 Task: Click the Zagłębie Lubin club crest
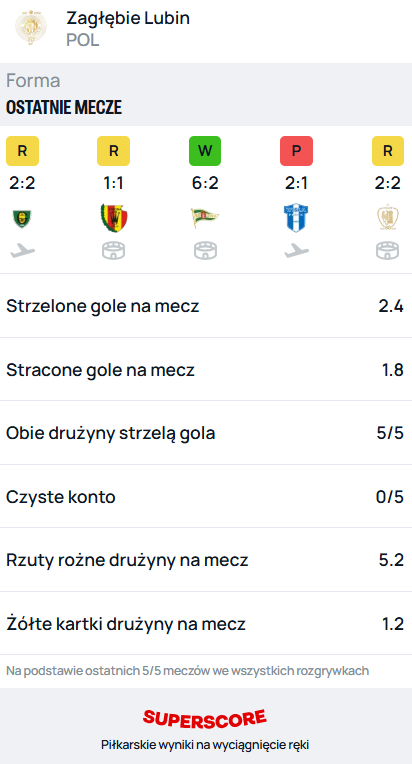[x=31, y=28]
